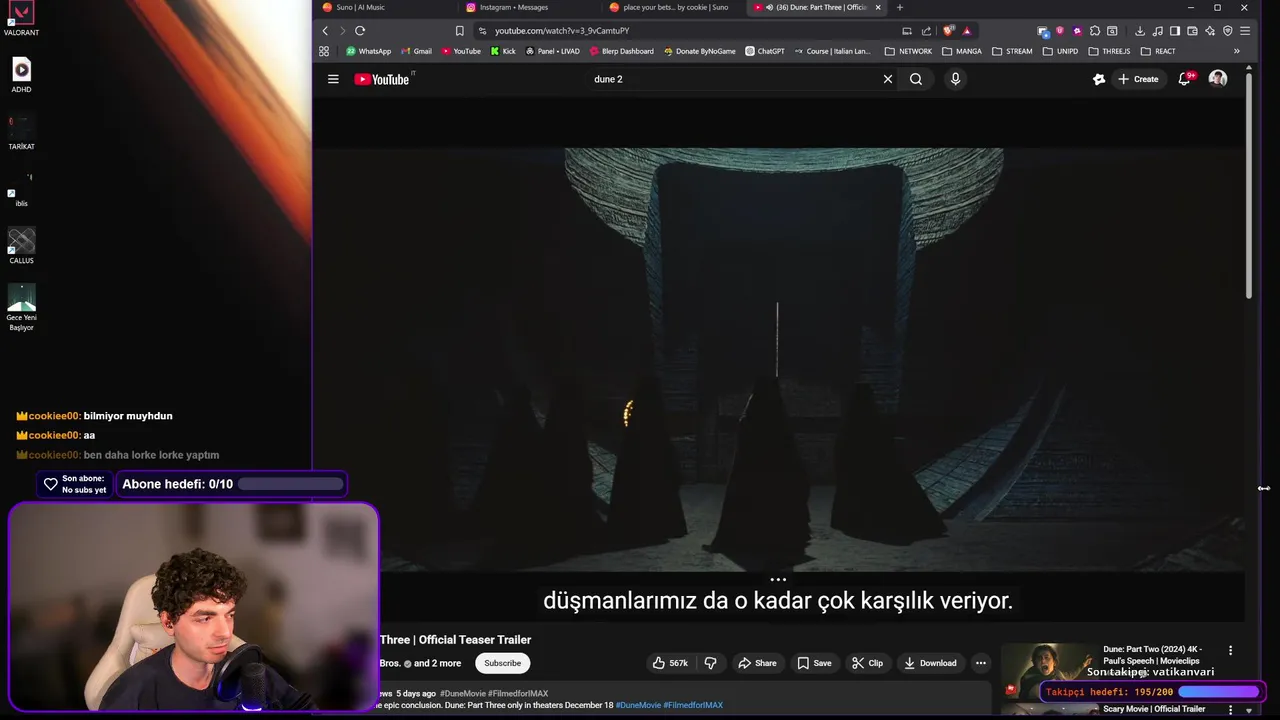Show hidden bookmarks overflow chevron
This screenshot has width=1280, height=720.
1237,51
